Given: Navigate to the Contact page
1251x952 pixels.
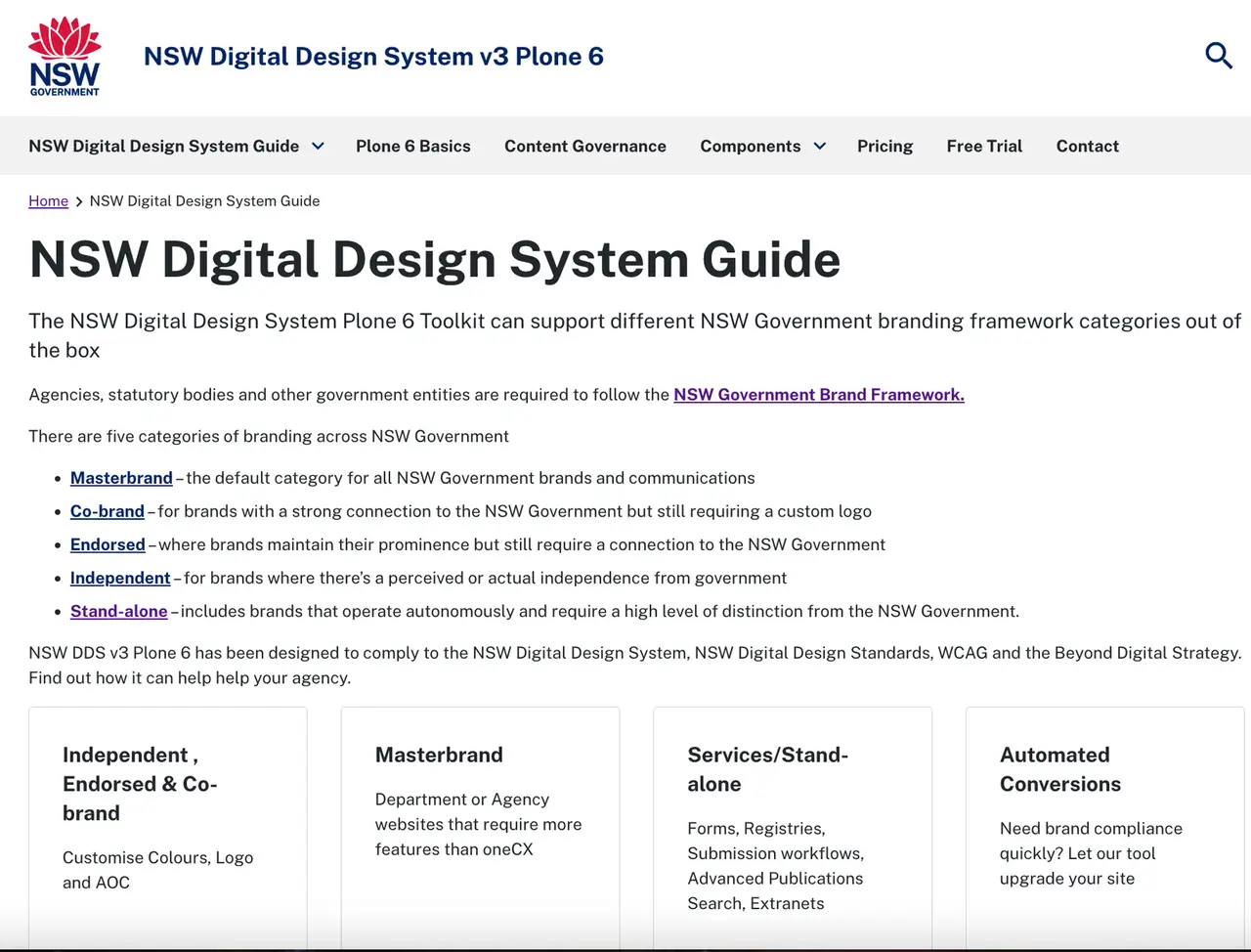Looking at the screenshot, I should [1087, 147].
